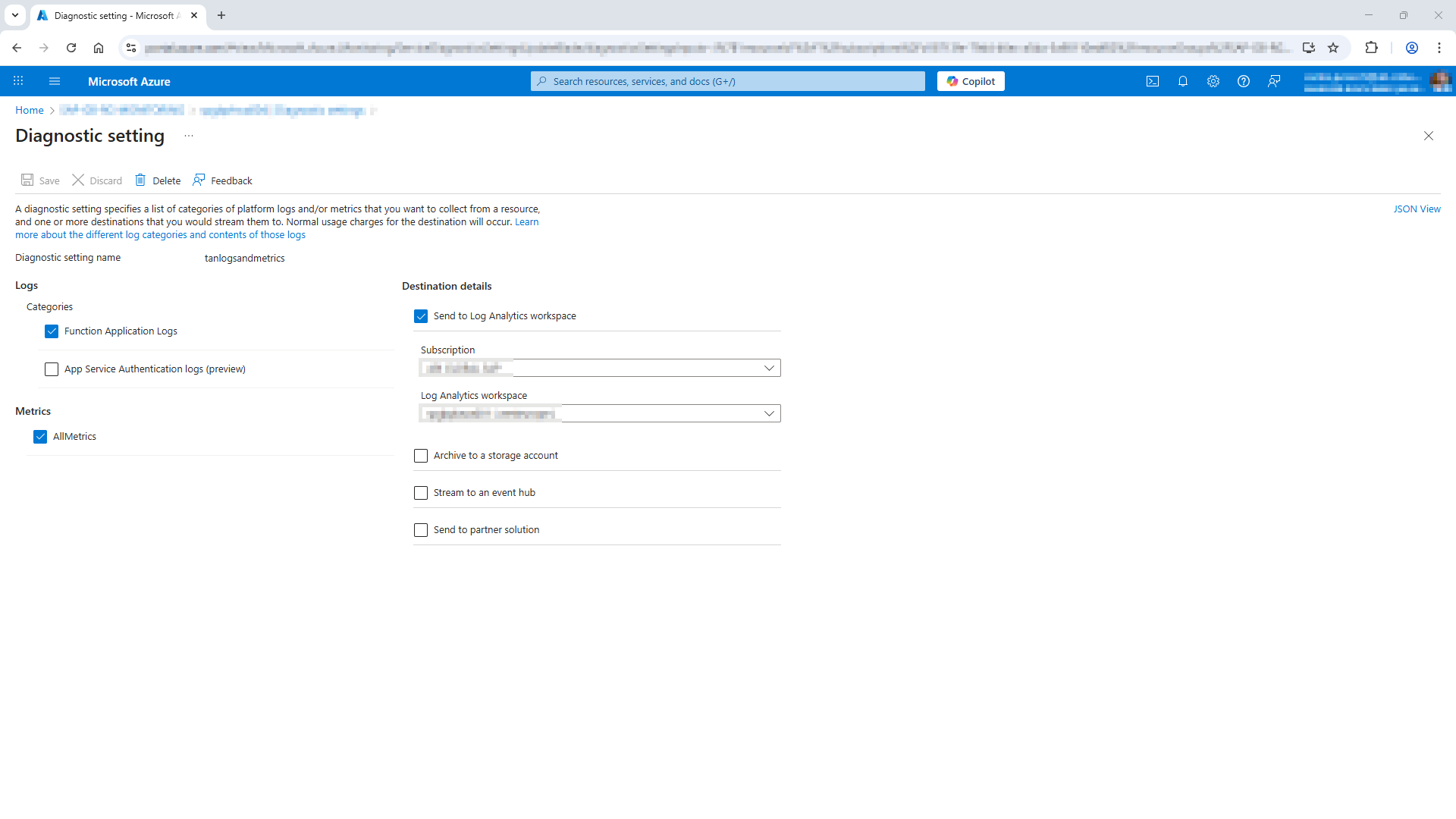Image resolution: width=1456 pixels, height=819 pixels.
Task: Open the Azure apps grid icon
Action: (x=18, y=81)
